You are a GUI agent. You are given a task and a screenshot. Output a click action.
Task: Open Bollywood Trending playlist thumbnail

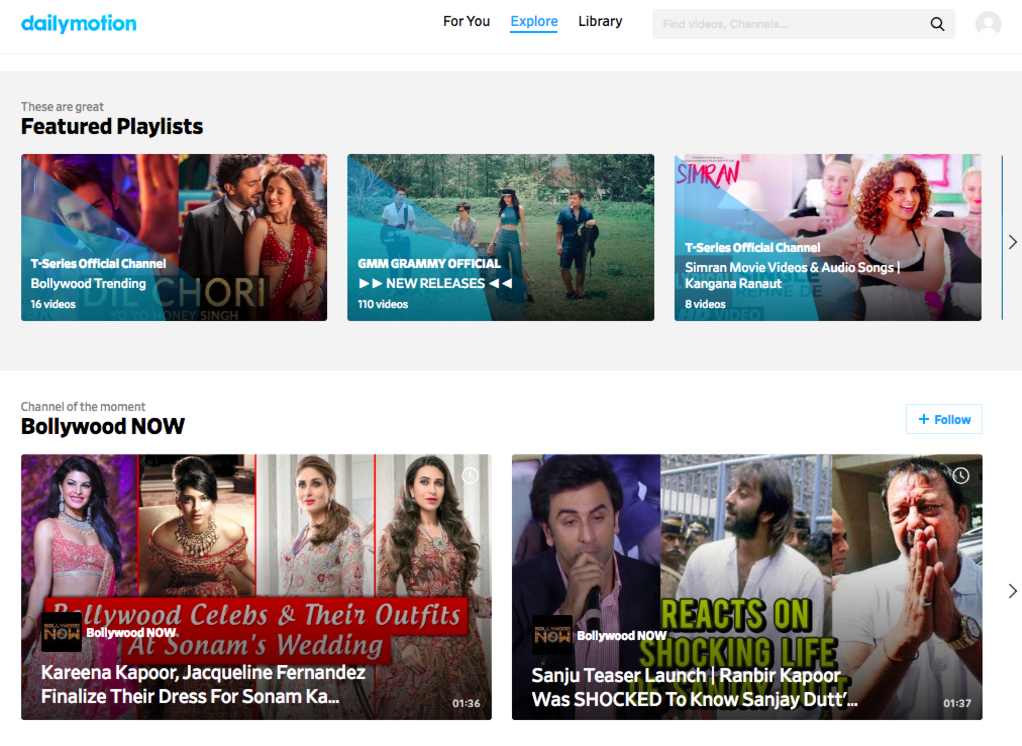coord(174,237)
